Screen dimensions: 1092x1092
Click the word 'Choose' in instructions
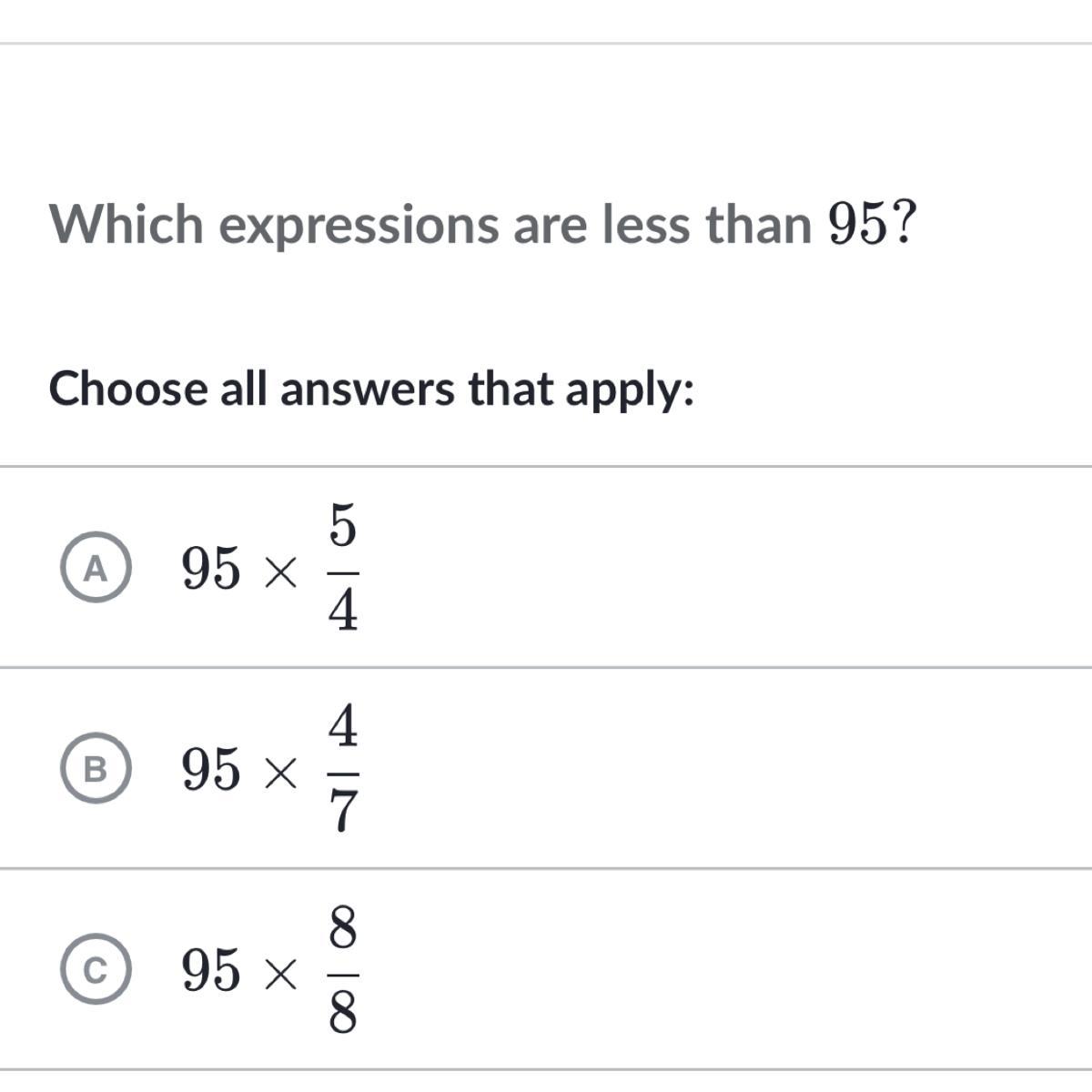click(x=128, y=389)
